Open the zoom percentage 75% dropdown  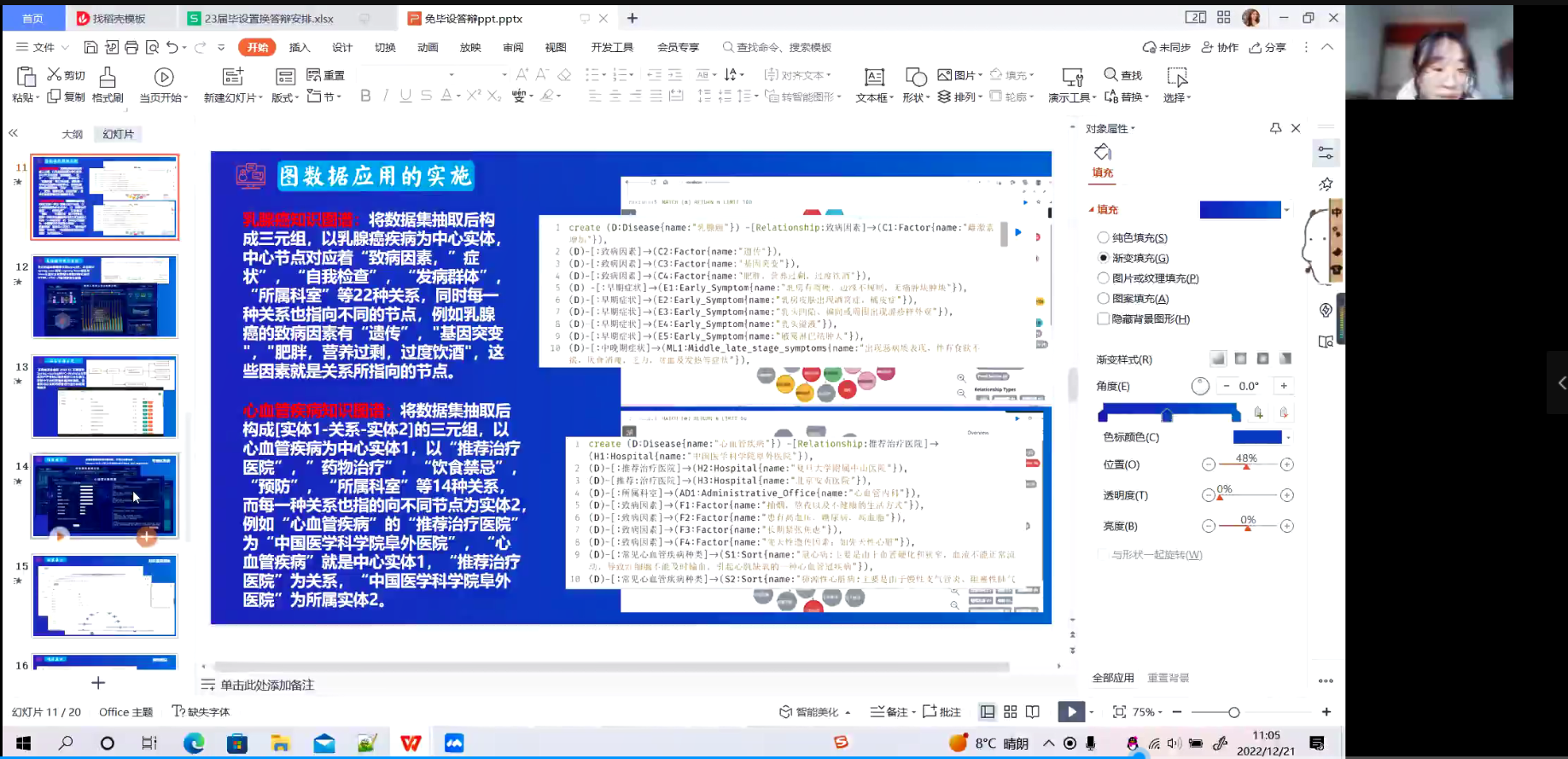coord(1148,712)
